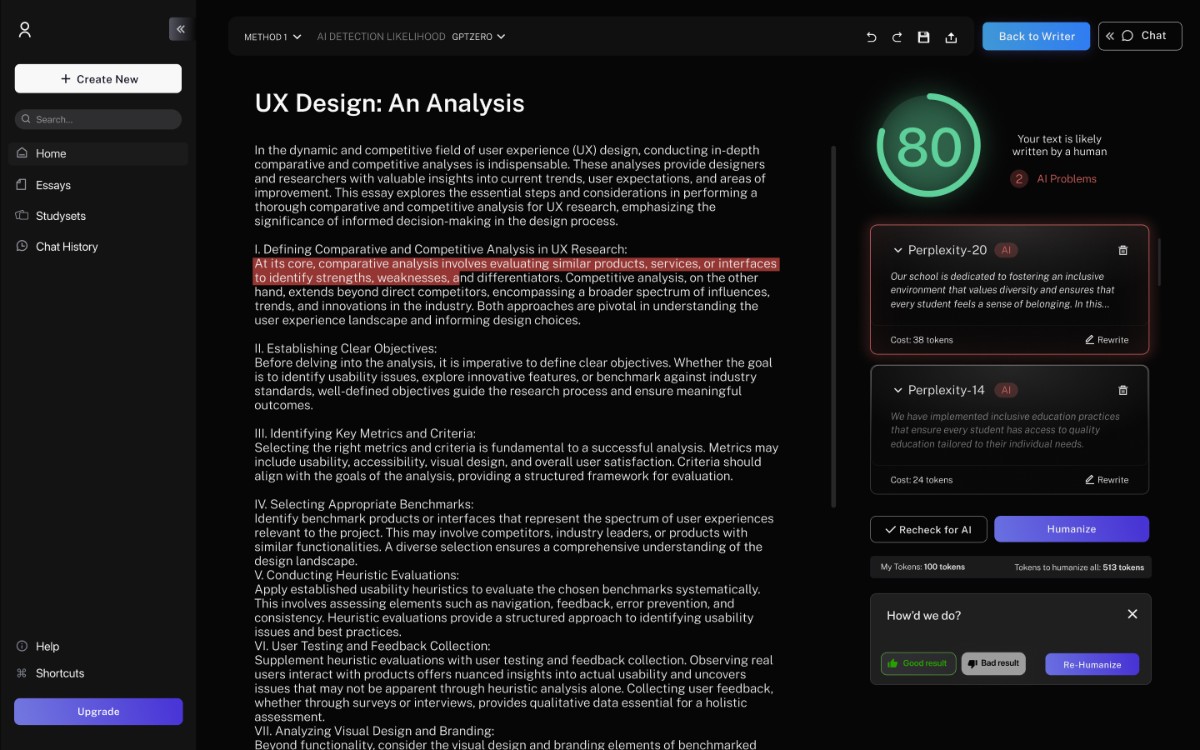Open the METHOD 1 dropdown
Screen dimensions: 1200x750
click(x=273, y=37)
